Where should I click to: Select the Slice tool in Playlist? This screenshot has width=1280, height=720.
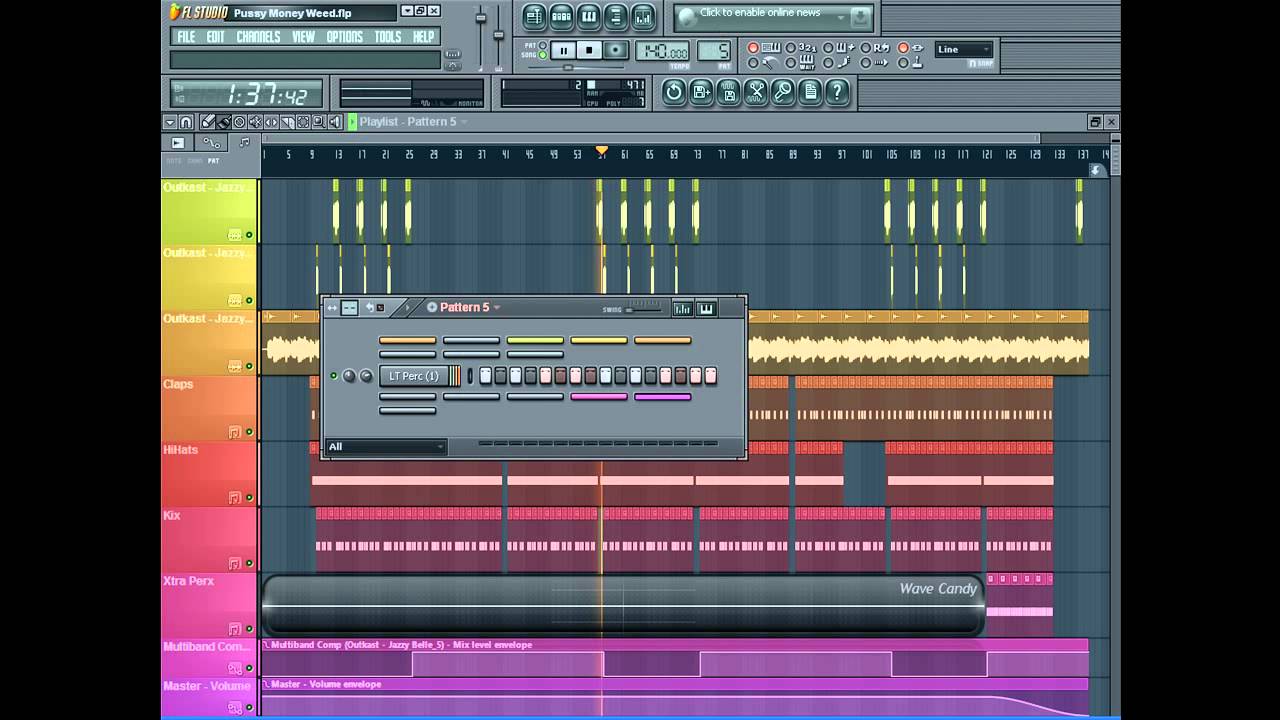[287, 122]
